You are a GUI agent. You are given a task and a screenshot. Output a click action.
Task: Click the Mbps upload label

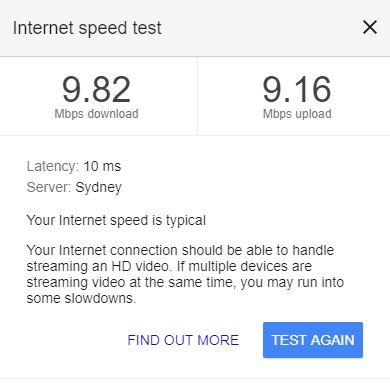point(297,114)
